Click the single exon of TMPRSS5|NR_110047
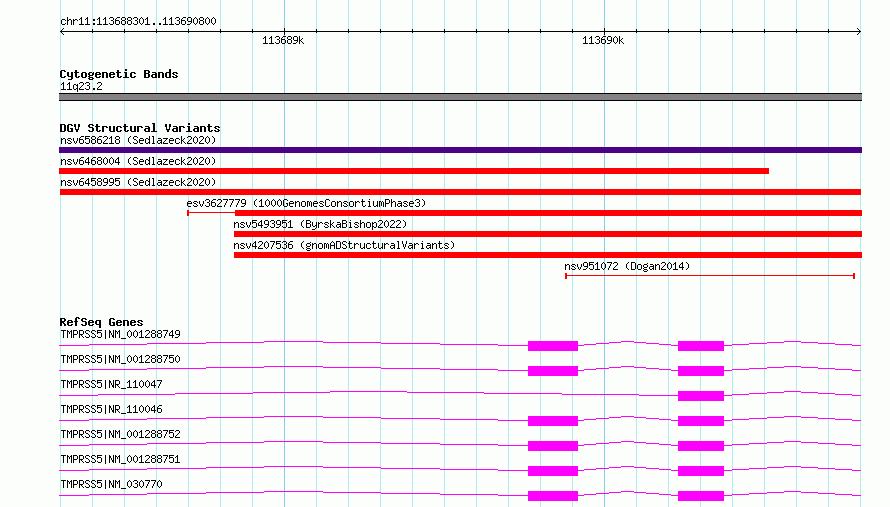The height and width of the screenshot is (507, 890). coord(701,396)
